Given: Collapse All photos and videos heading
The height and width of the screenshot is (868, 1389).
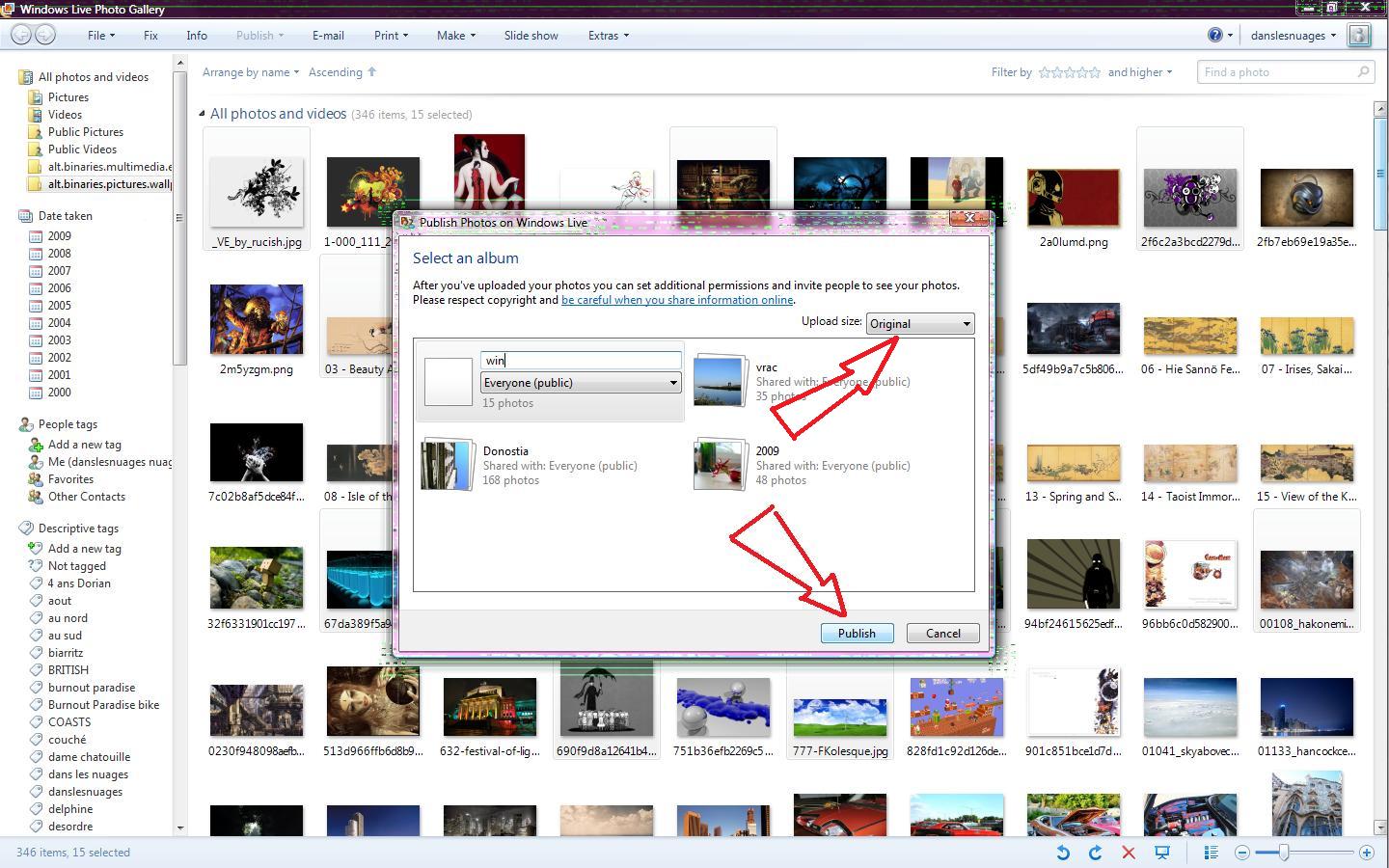Looking at the screenshot, I should pyautogui.click(x=203, y=114).
